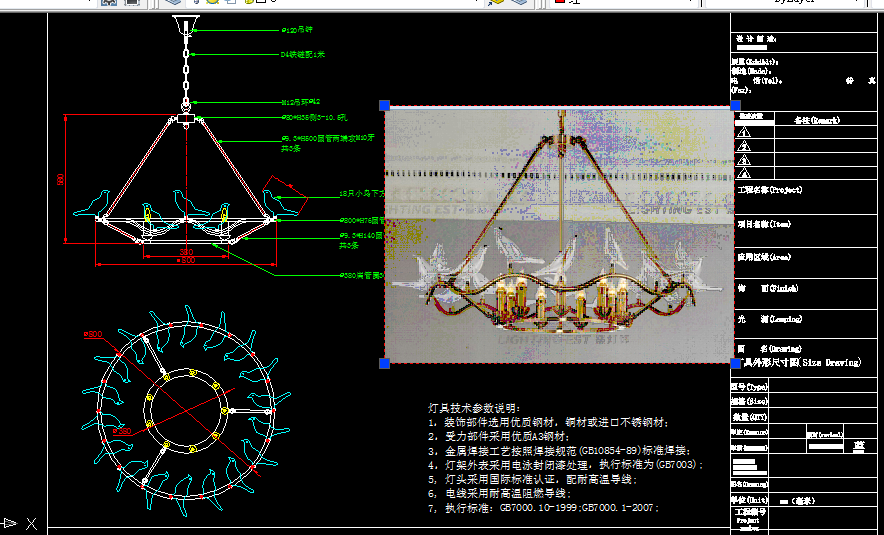Click the '应用区域(Area)' label
The width and height of the screenshot is (884, 535).
tap(764, 257)
